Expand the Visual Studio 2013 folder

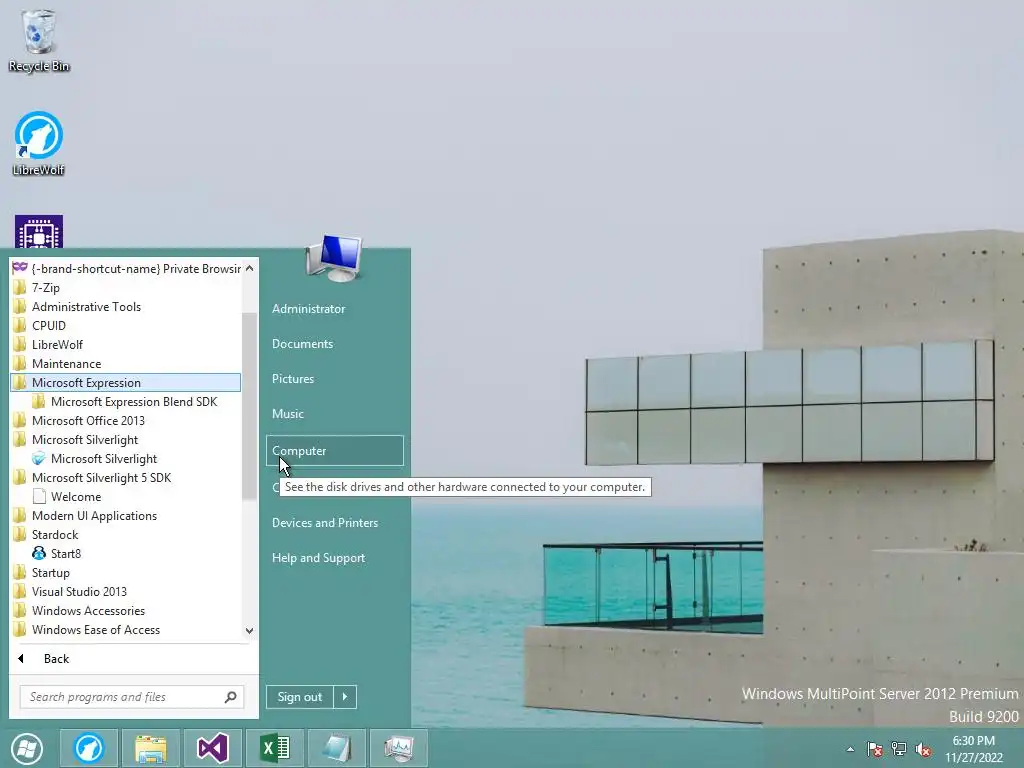click(126, 591)
